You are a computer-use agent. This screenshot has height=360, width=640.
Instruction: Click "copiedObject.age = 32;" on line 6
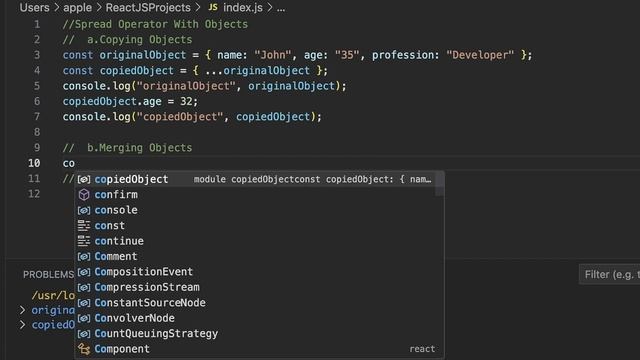(x=130, y=102)
